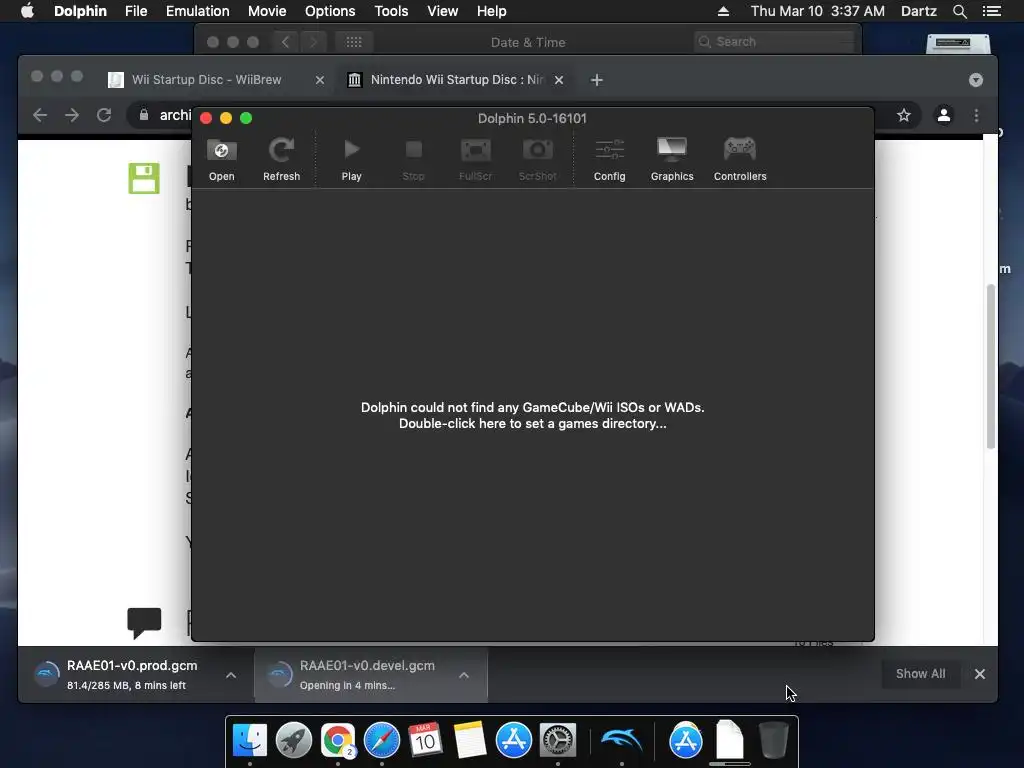The width and height of the screenshot is (1024, 768).
Task: Click the Chrome page vertical scrollbar
Action: tap(990, 366)
